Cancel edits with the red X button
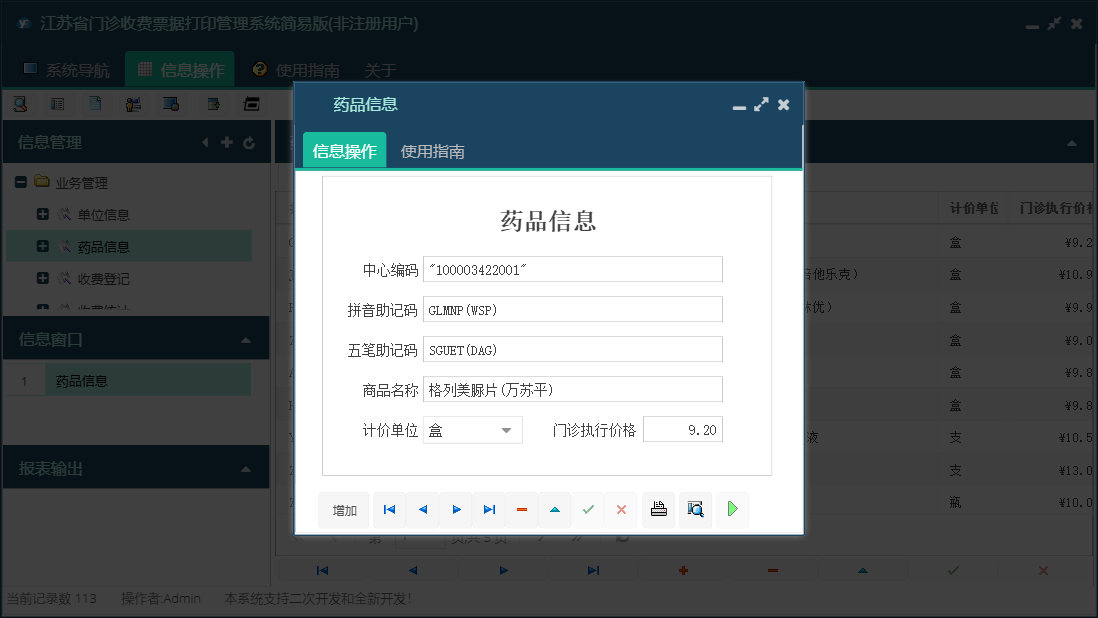 (621, 509)
